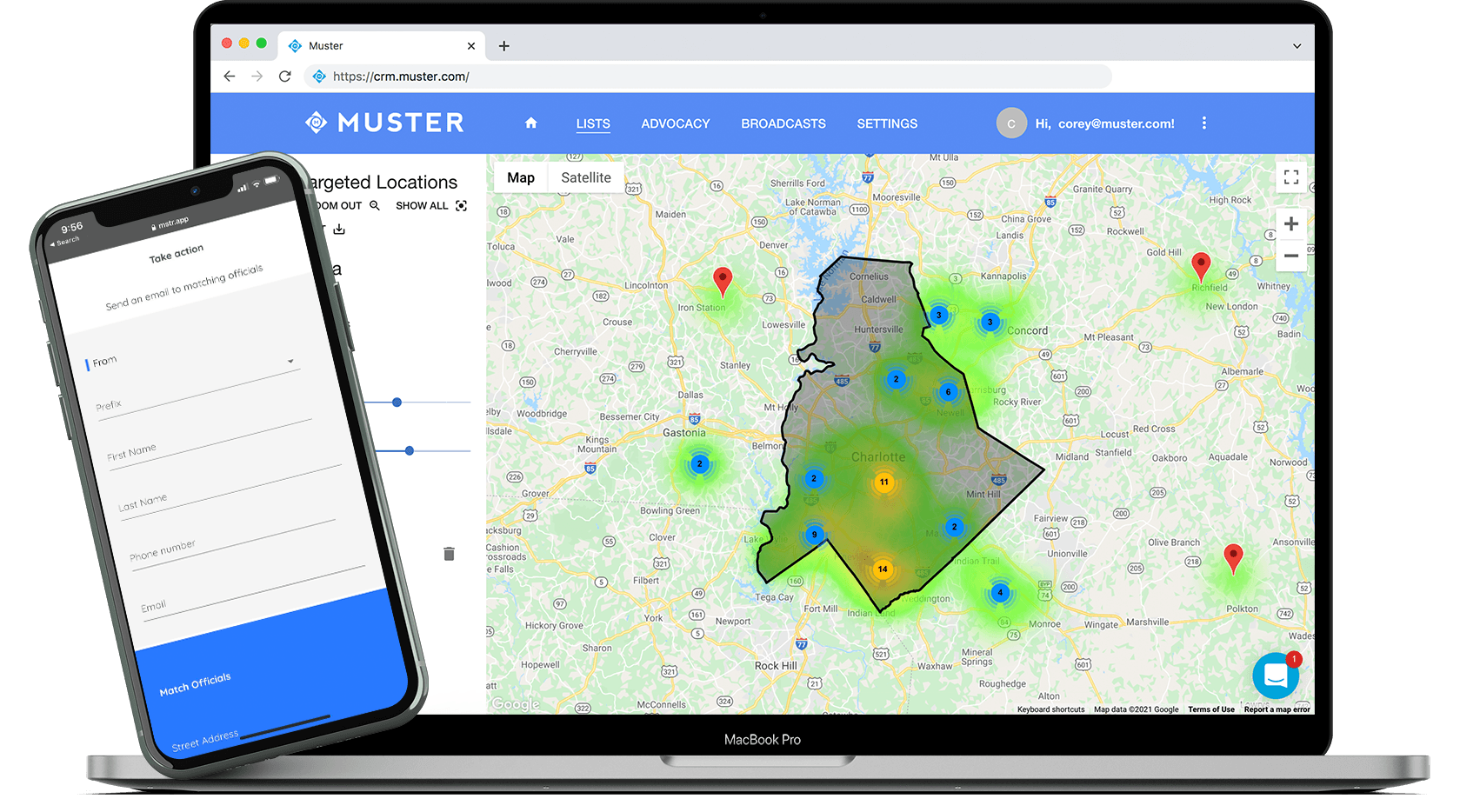Zoom out with the map minus button
This screenshot has height=812, width=1460.
pos(1291,256)
